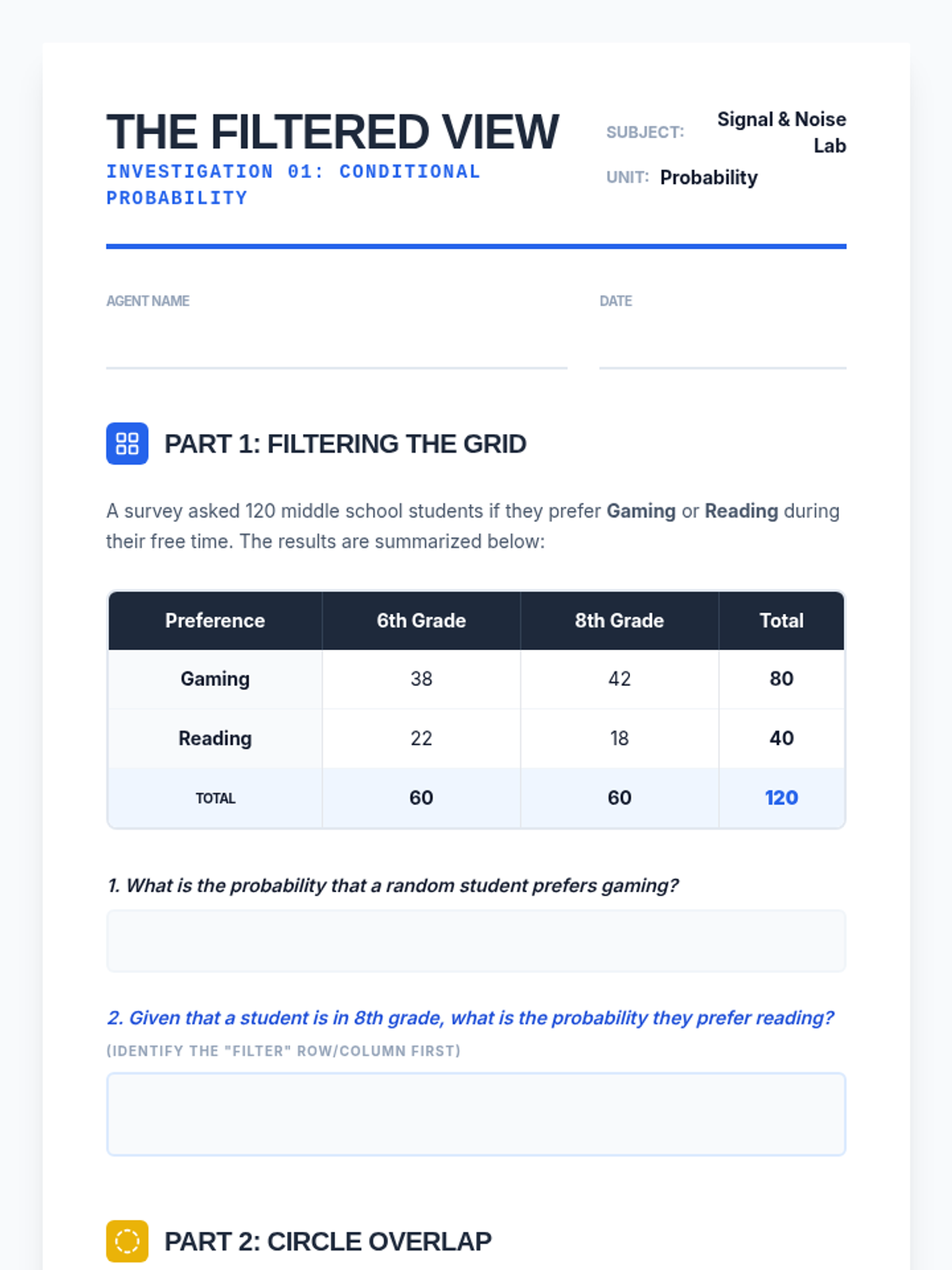This screenshot has width=952, height=1270.
Task: Select the Gaming row label
Action: [x=215, y=679]
